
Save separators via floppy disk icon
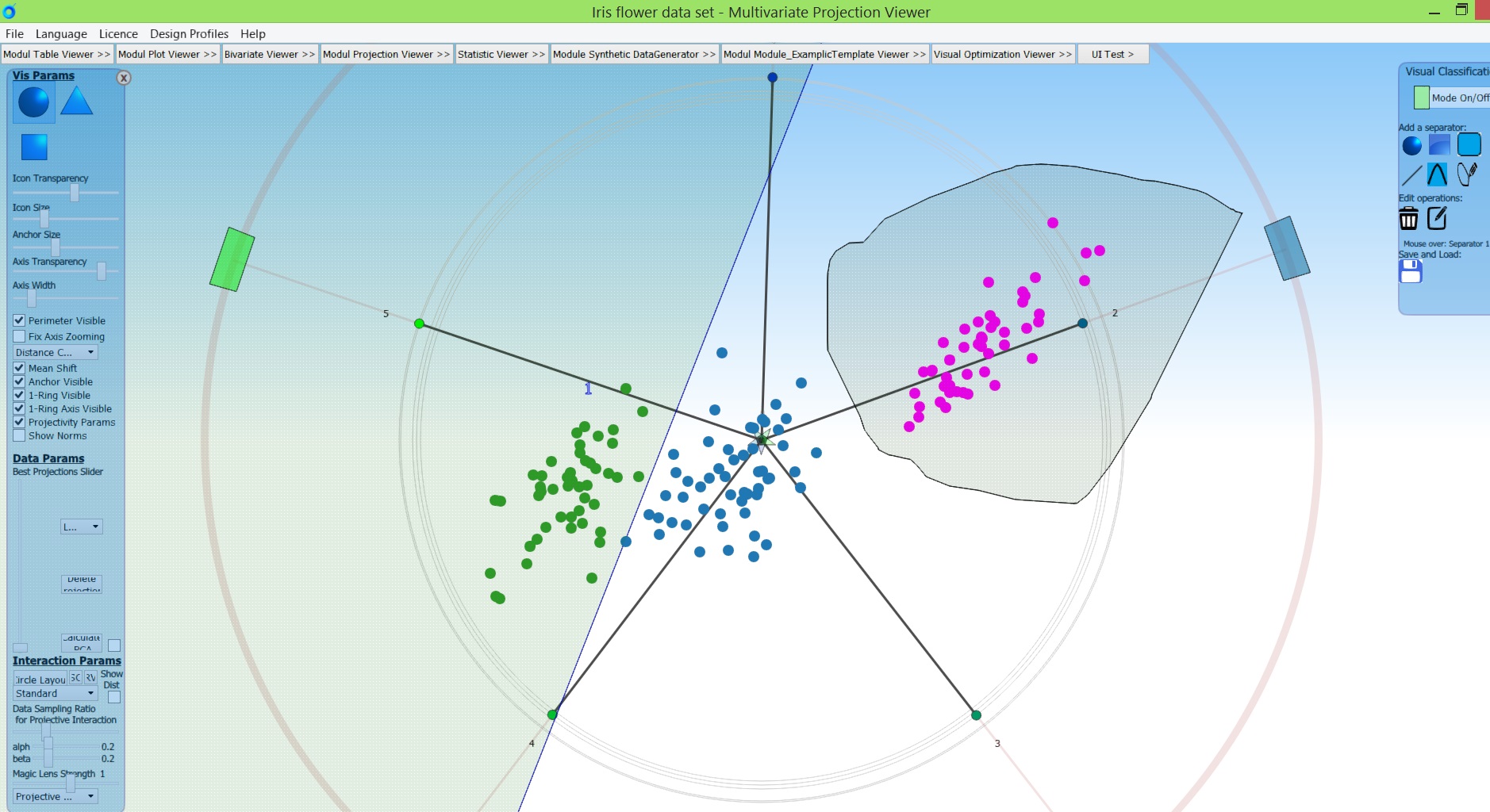pos(1410,271)
